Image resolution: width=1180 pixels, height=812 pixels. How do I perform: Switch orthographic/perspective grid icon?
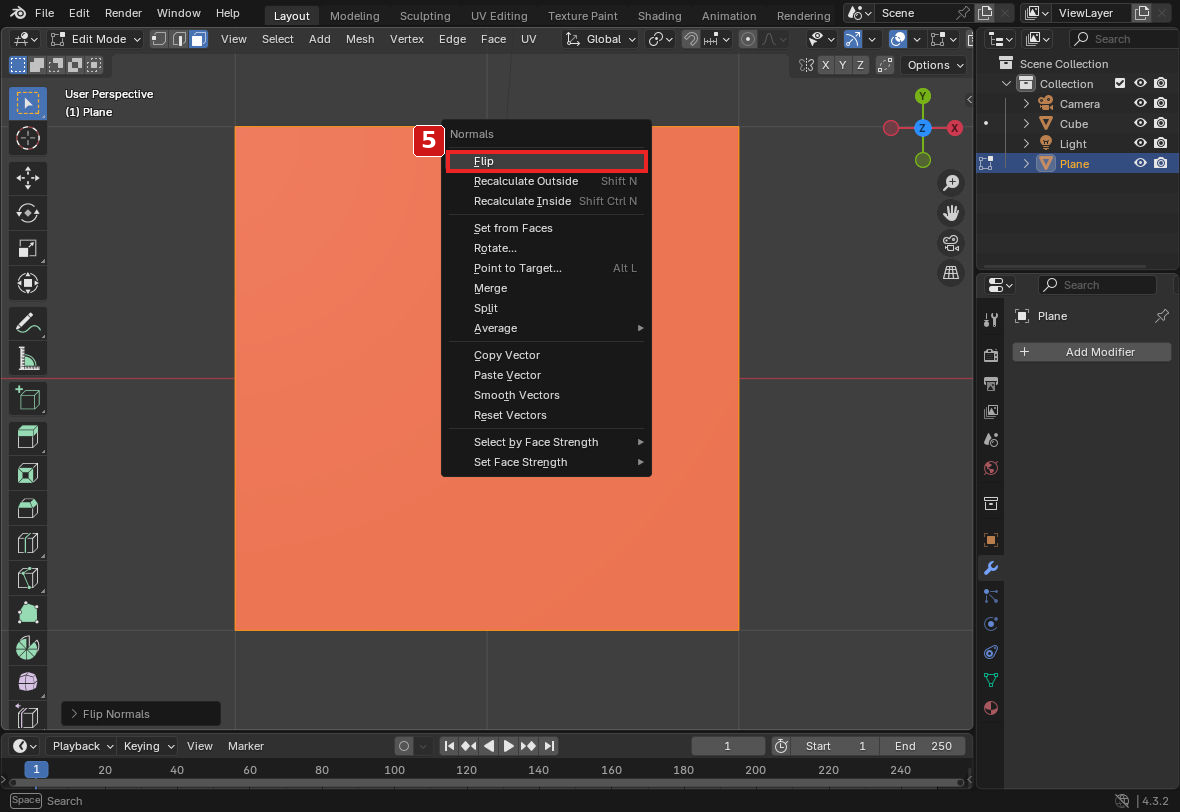pos(951,272)
